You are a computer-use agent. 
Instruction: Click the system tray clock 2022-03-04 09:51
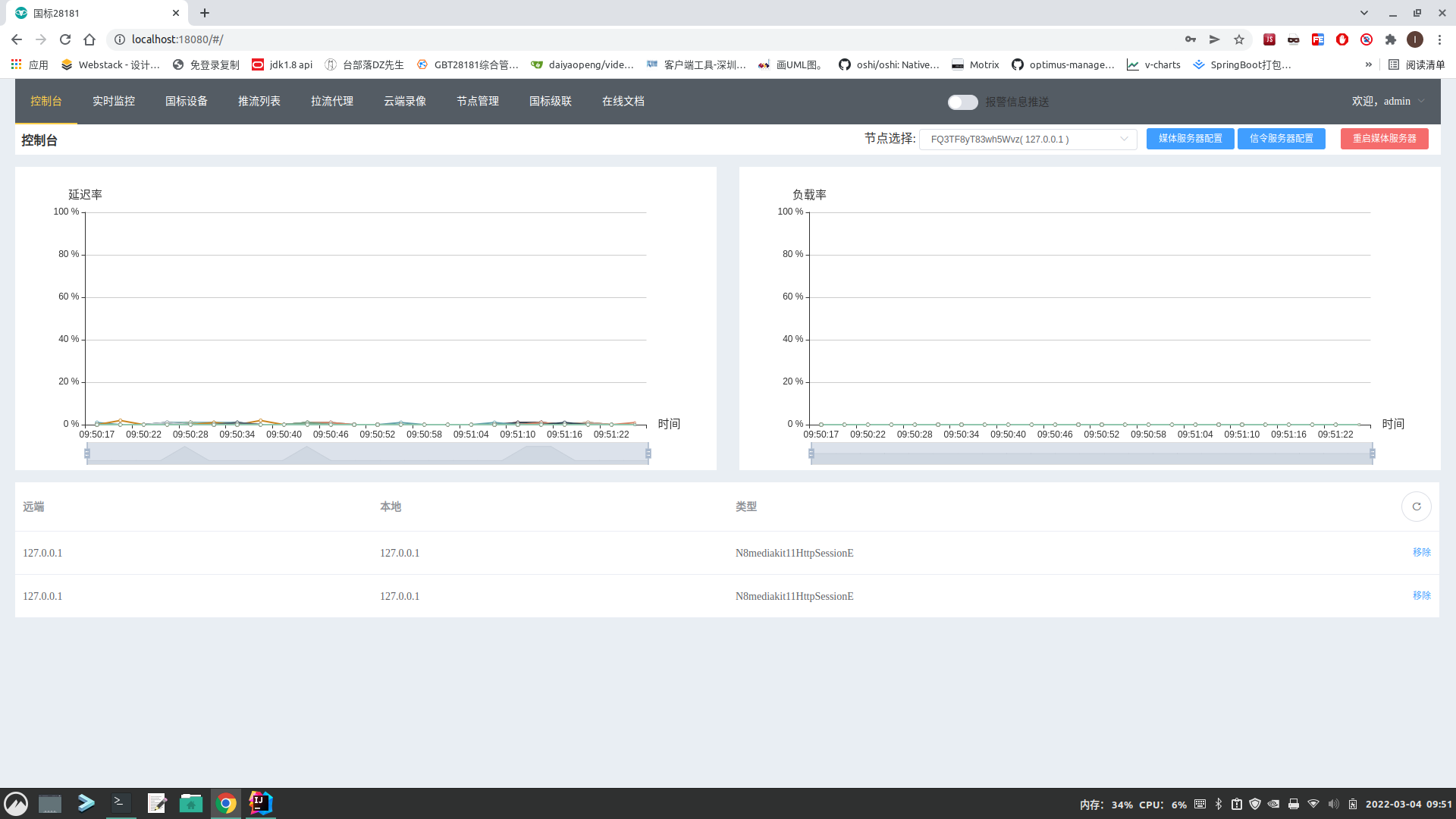[x=1409, y=805]
